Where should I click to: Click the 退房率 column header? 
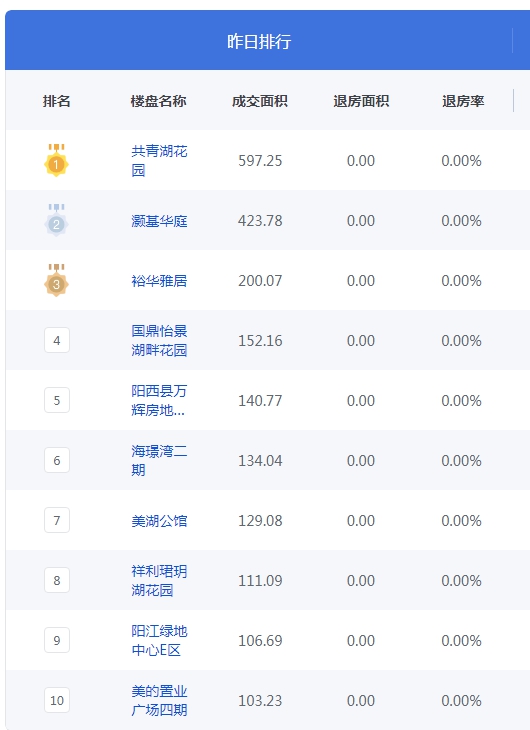[x=463, y=101]
